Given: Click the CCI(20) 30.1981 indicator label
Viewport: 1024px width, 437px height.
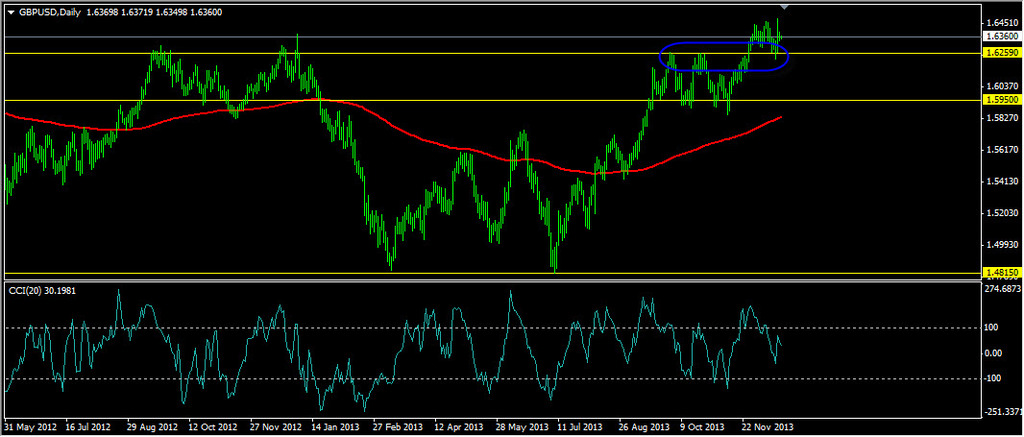Looking at the screenshot, I should (x=42, y=291).
